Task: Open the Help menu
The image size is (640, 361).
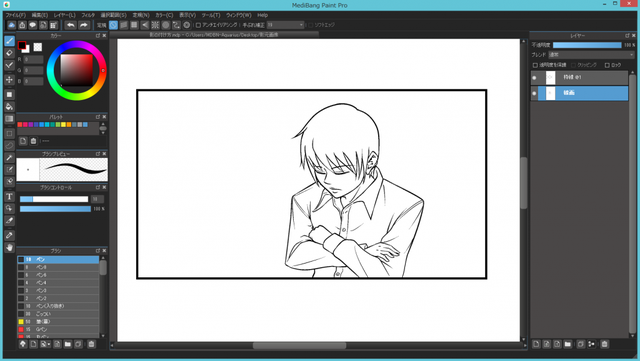Action: tap(262, 15)
